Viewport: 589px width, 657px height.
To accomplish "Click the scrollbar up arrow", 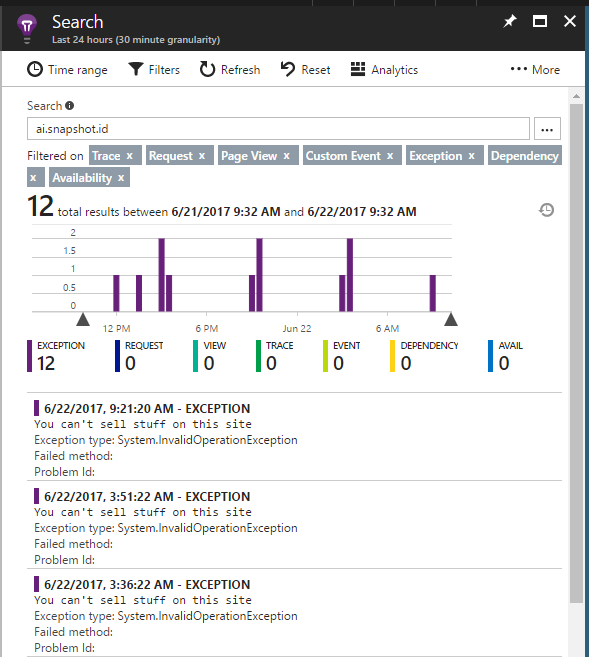I will click(x=576, y=96).
